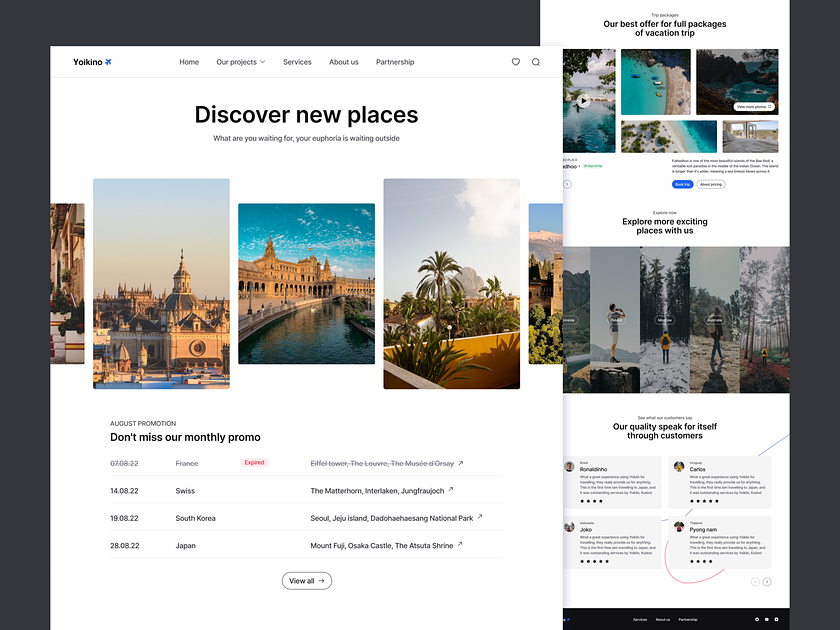
Task: Open arrow link beside Japan destinations
Action: (460, 545)
